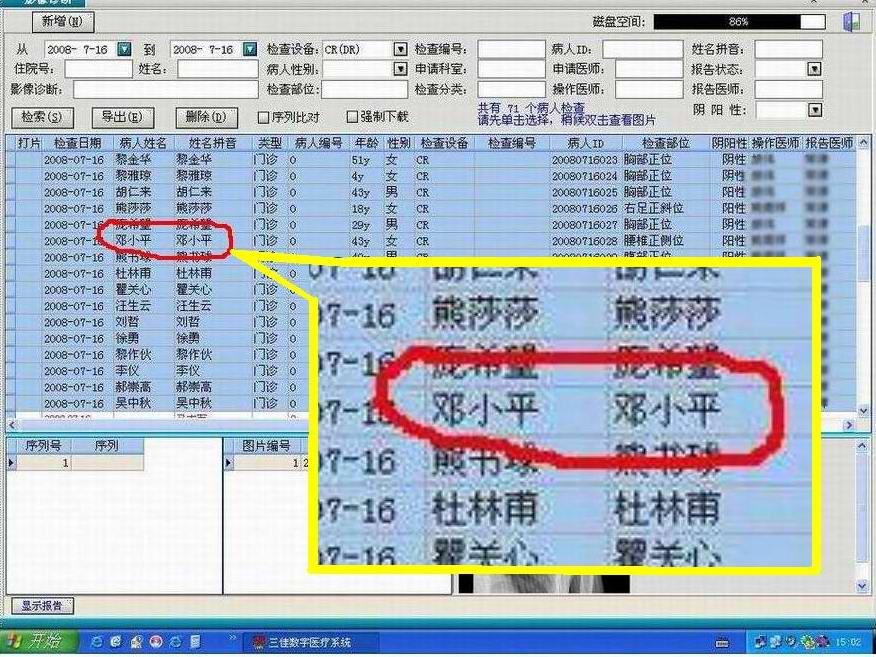Click the 磁盘空间 86% progress bar
Image resolution: width=876 pixels, height=657 pixels.
tap(739, 22)
